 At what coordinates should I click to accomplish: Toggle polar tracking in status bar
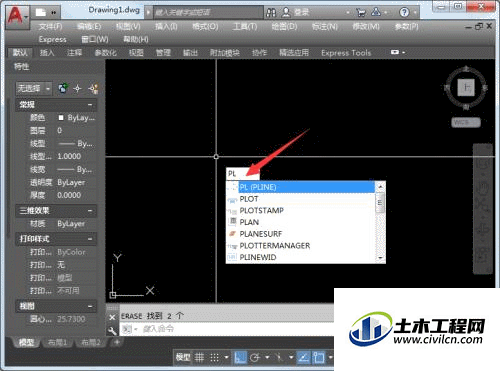click(255, 358)
